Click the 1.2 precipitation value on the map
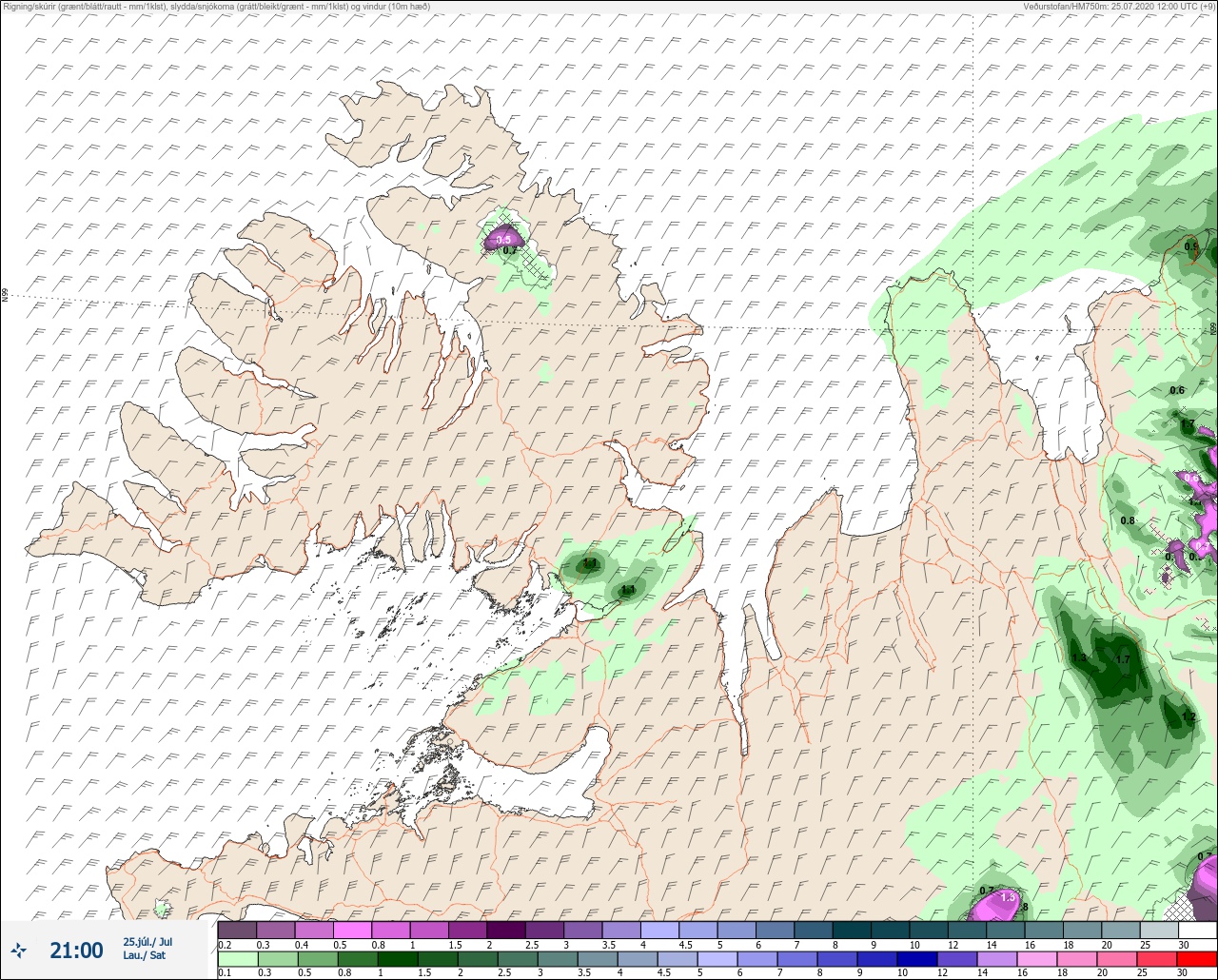1218x980 pixels. click(x=1188, y=717)
